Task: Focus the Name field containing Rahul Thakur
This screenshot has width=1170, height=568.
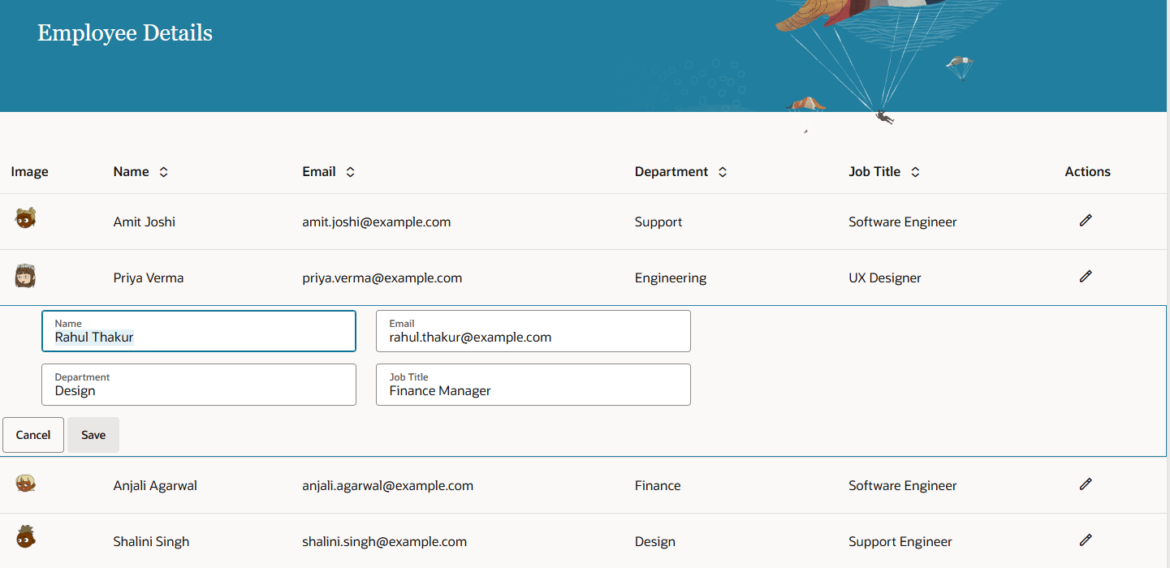Action: [198, 331]
